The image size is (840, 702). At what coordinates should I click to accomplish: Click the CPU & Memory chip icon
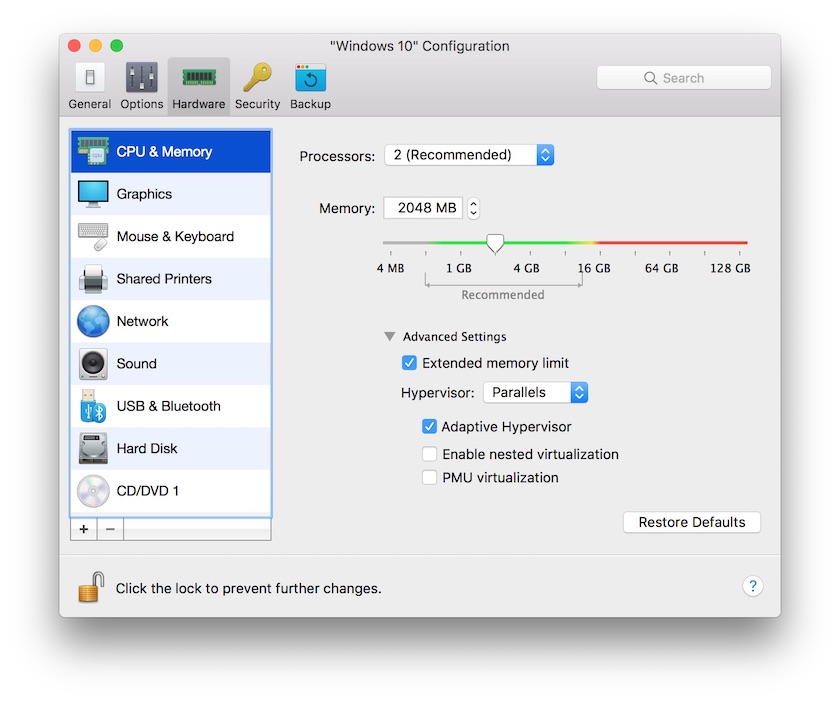point(93,152)
